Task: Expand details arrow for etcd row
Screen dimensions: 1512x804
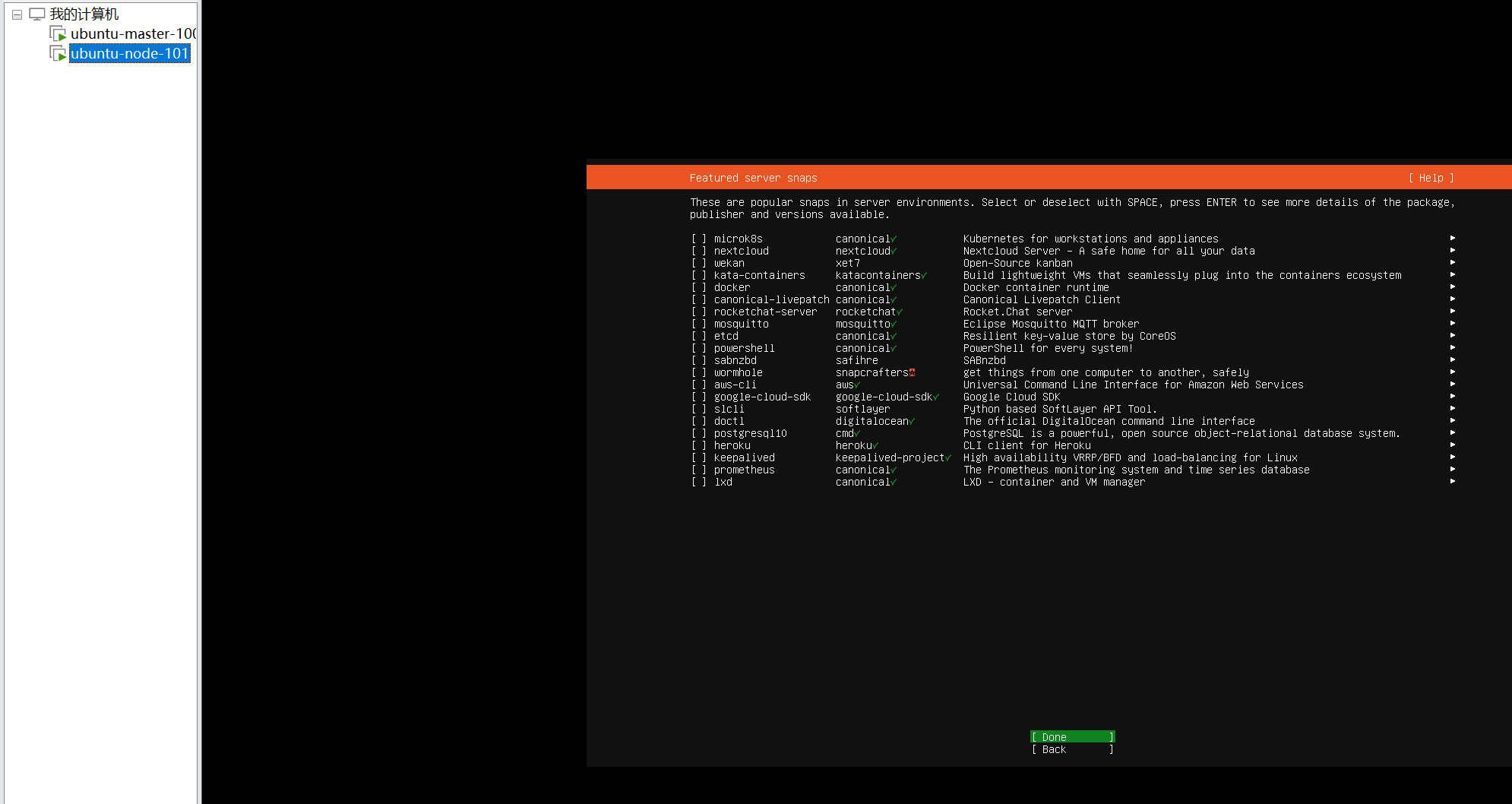Action: pos(1453,335)
